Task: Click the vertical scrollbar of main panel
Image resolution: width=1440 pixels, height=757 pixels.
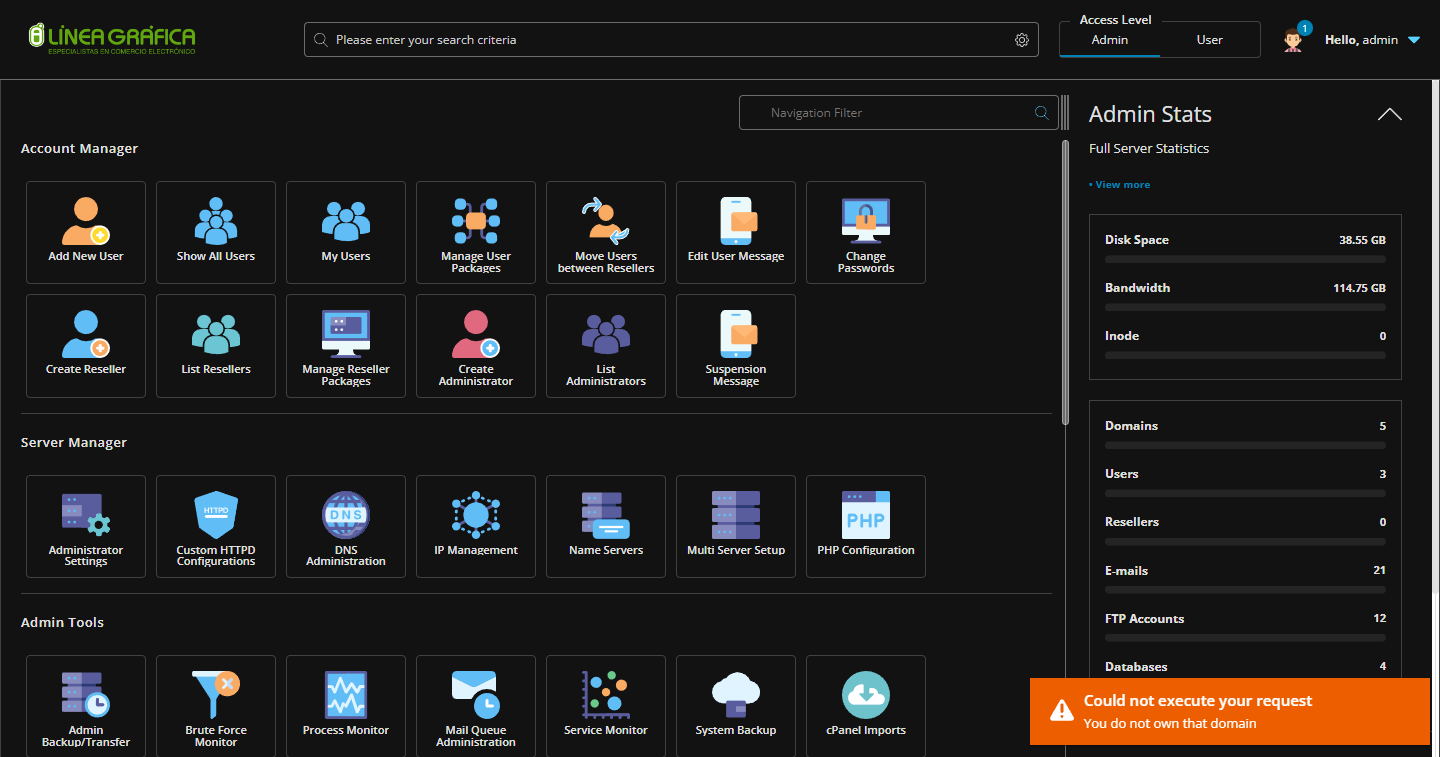Action: coord(1066,280)
